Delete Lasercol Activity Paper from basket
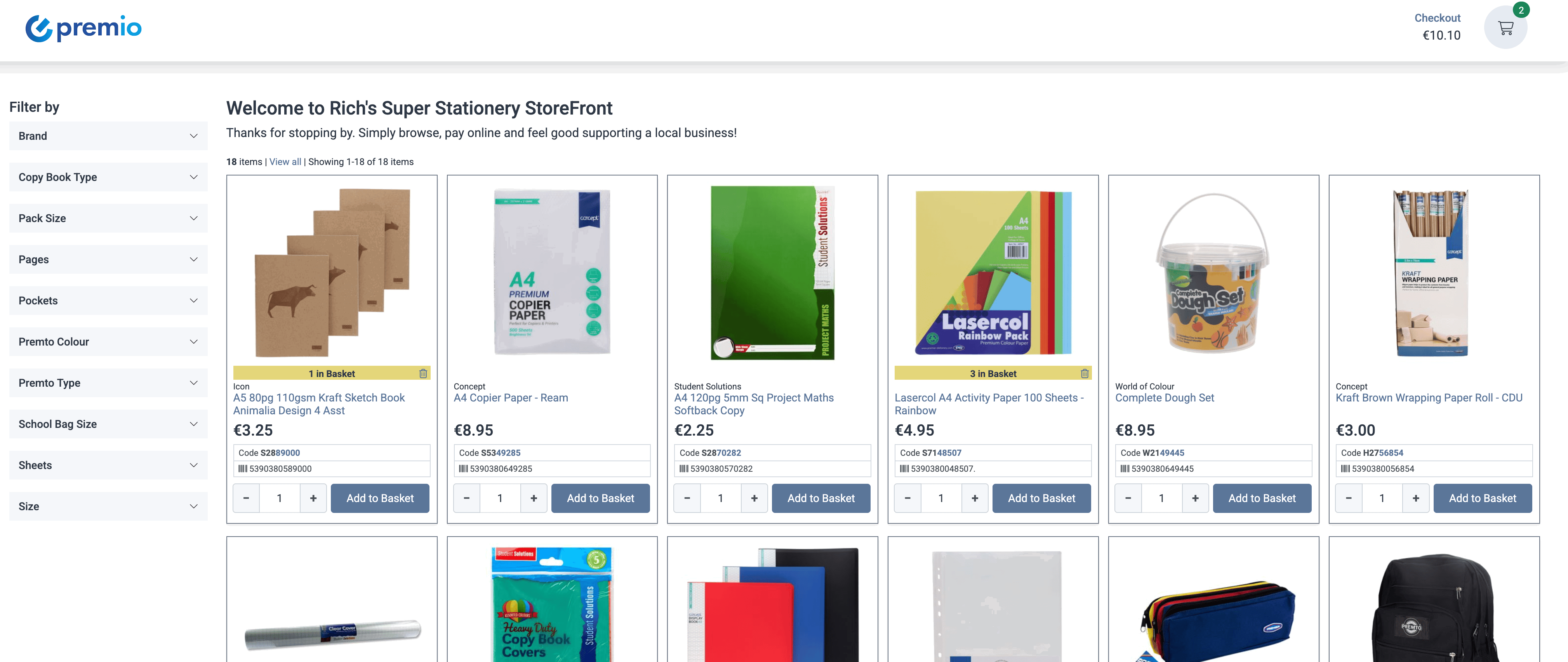1568x662 pixels. pos(1084,374)
